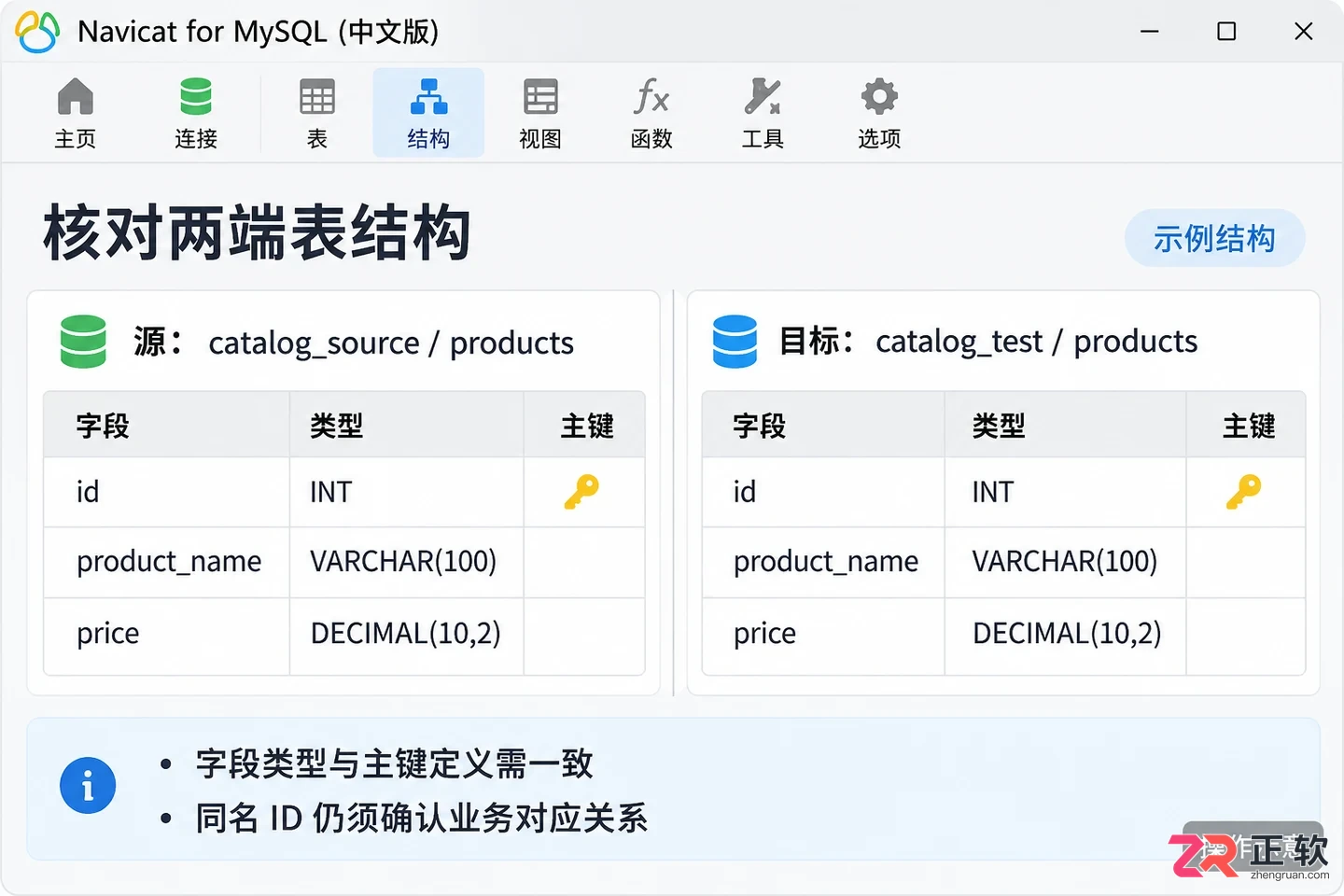Click INT type in source table

331,492
